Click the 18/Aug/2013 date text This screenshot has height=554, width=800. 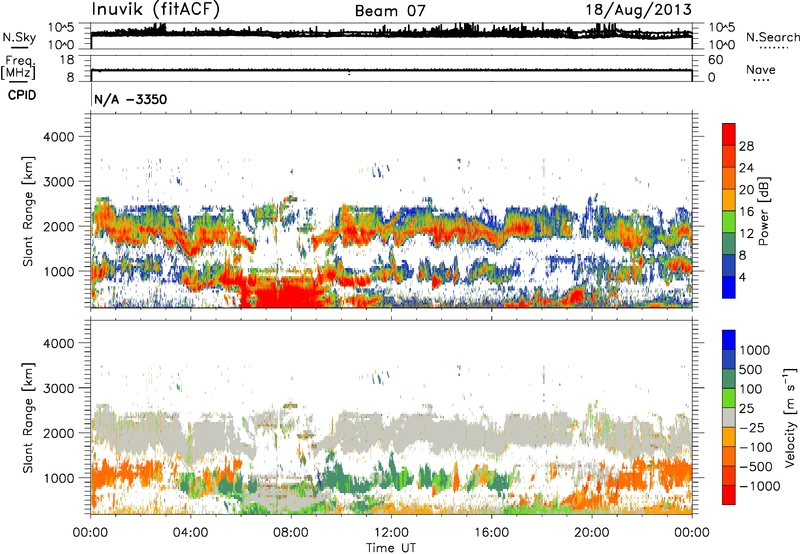click(638, 10)
